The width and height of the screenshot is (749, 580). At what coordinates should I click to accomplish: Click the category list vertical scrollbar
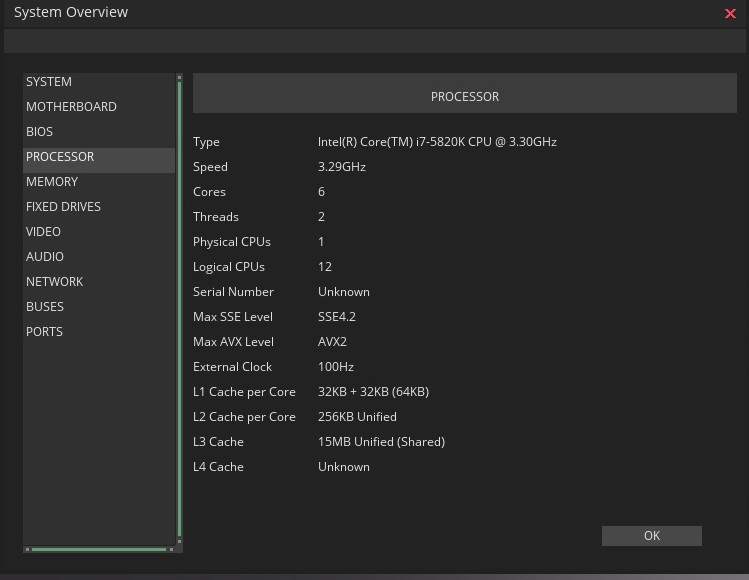pos(179,309)
